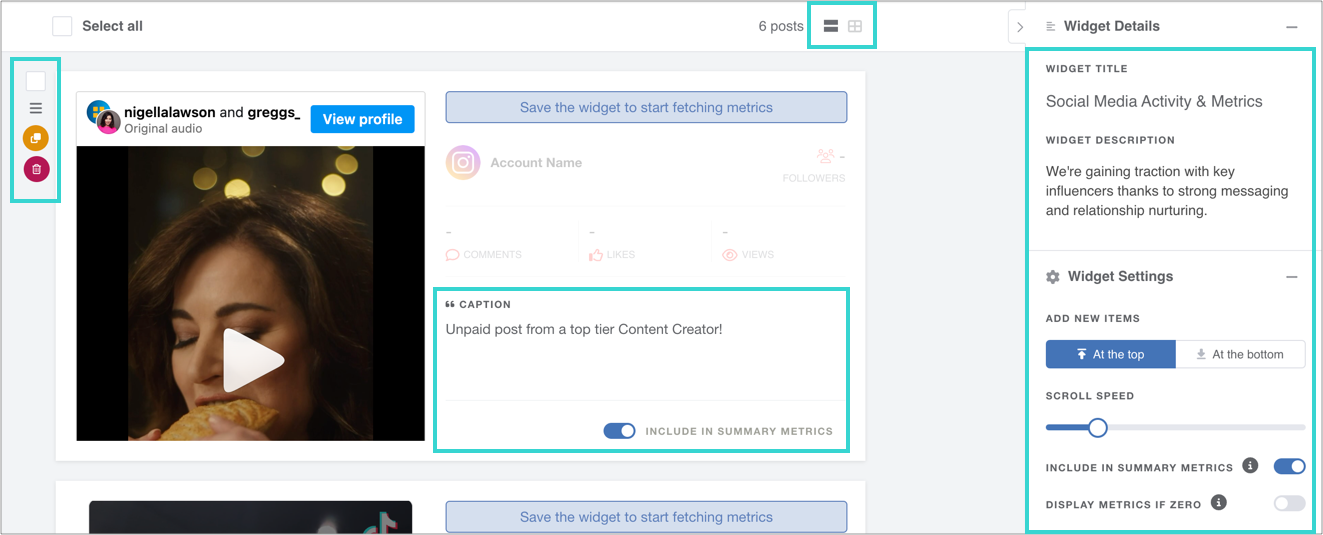The width and height of the screenshot is (1323, 535).
Task: Edit the Widget Description text
Action: click(x=1167, y=191)
